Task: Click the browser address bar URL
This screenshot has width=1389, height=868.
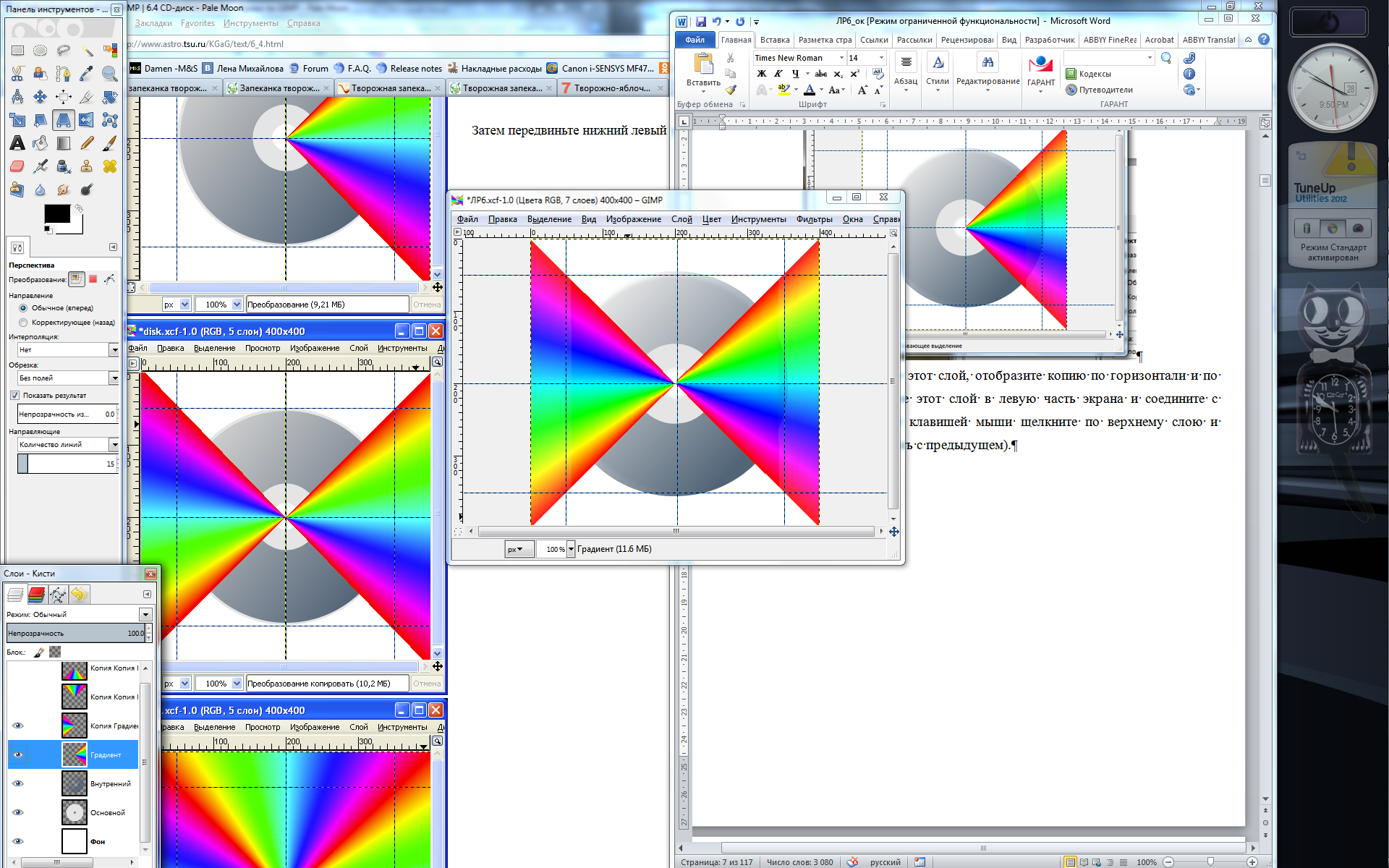Action: coord(206,44)
